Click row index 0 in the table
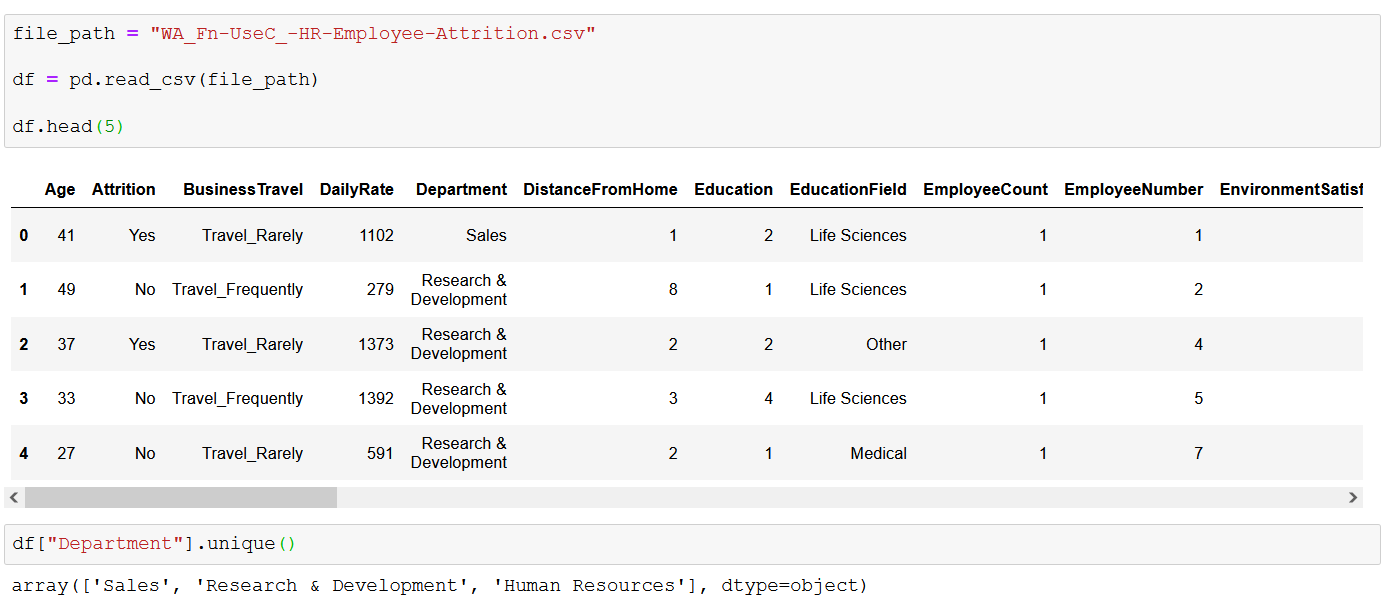1394x606 pixels. [x=24, y=236]
